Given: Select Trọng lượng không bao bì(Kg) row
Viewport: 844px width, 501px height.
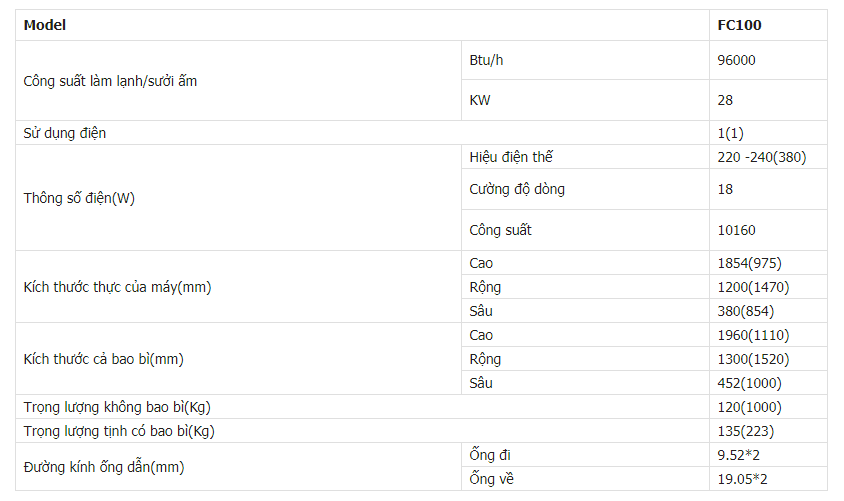Looking at the screenshot, I should [117, 407].
